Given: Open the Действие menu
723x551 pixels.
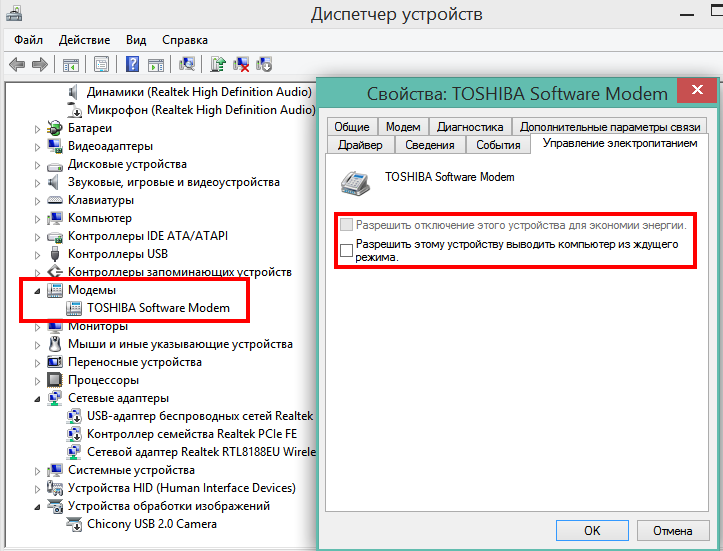Looking at the screenshot, I should 84,40.
